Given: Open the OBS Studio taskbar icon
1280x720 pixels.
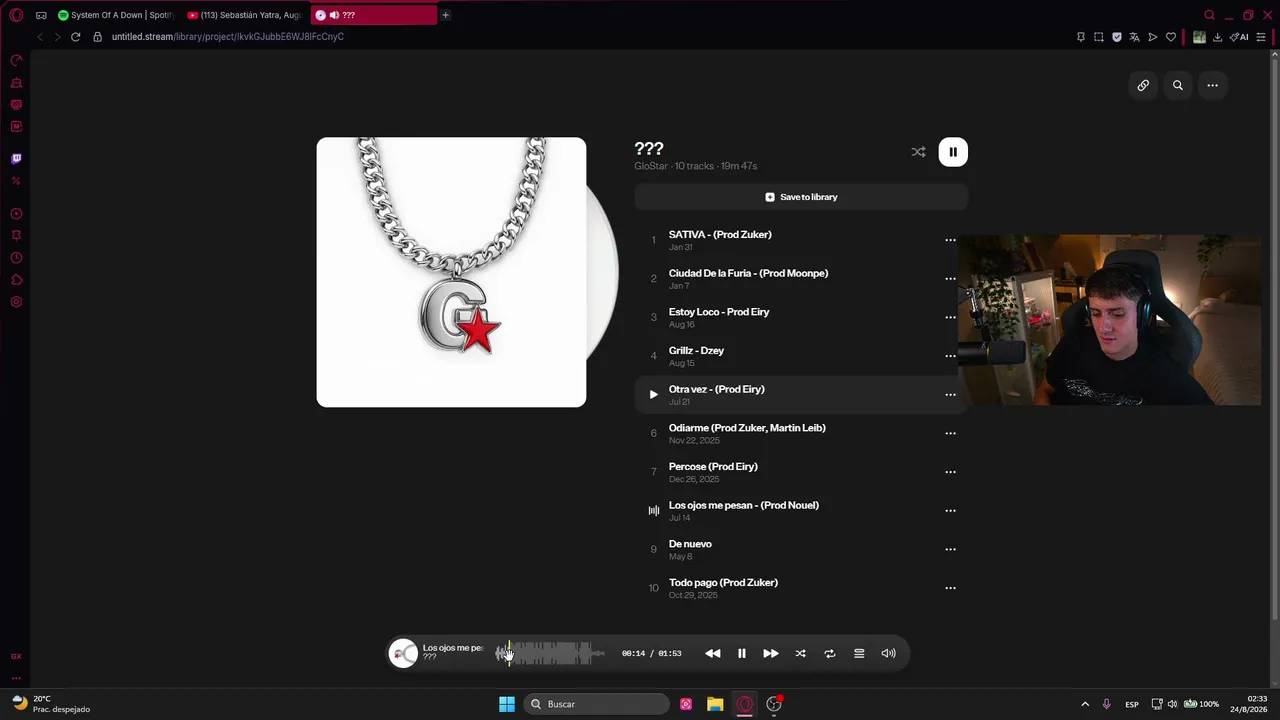Looking at the screenshot, I should tap(774, 704).
